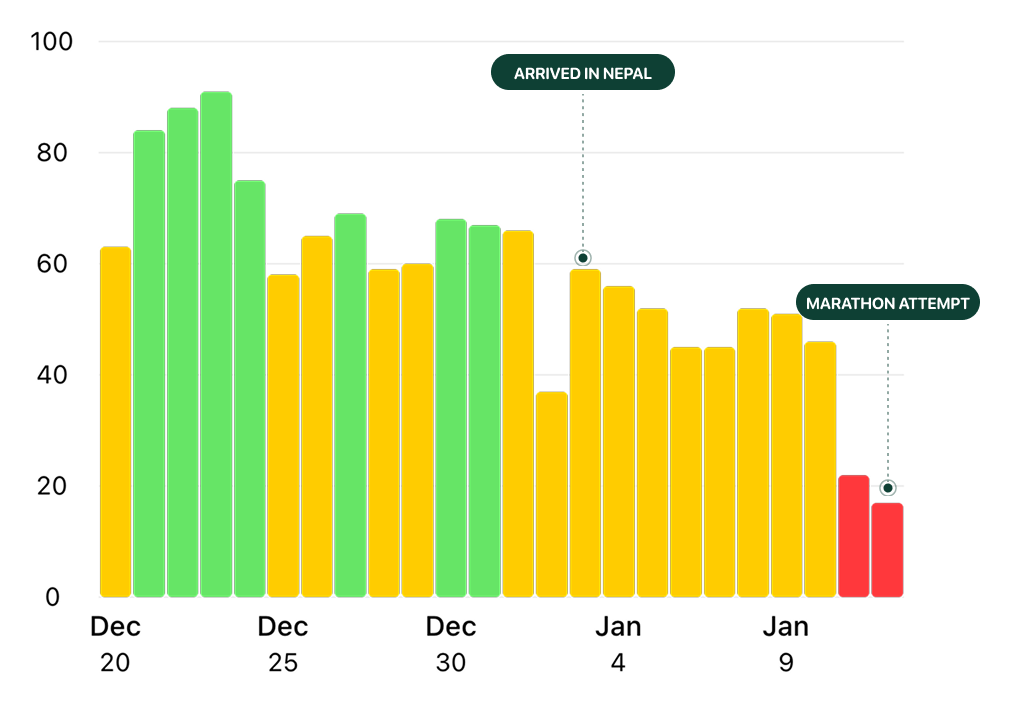1010x704 pixels.
Task: Click the Jan 9 x-axis label
Action: coord(786,644)
